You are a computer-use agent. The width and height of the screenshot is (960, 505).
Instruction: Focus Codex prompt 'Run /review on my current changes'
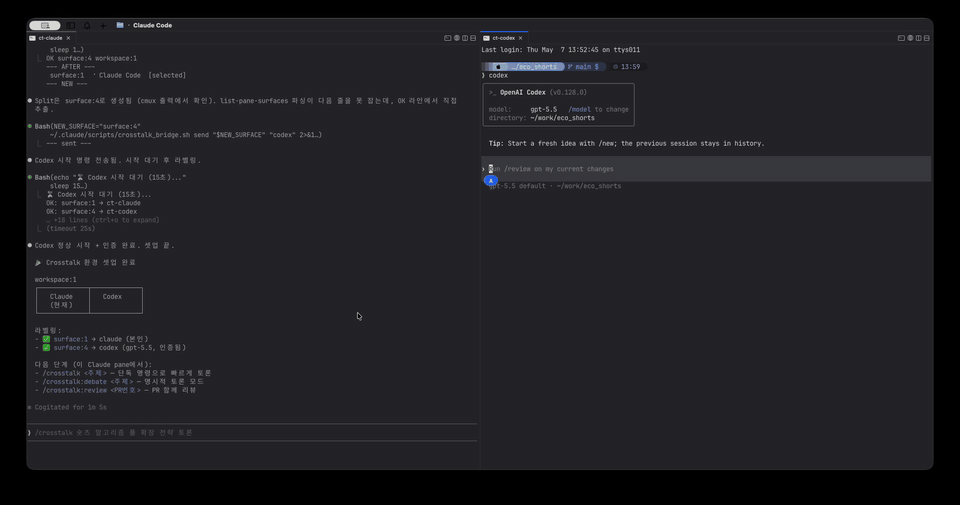point(706,169)
